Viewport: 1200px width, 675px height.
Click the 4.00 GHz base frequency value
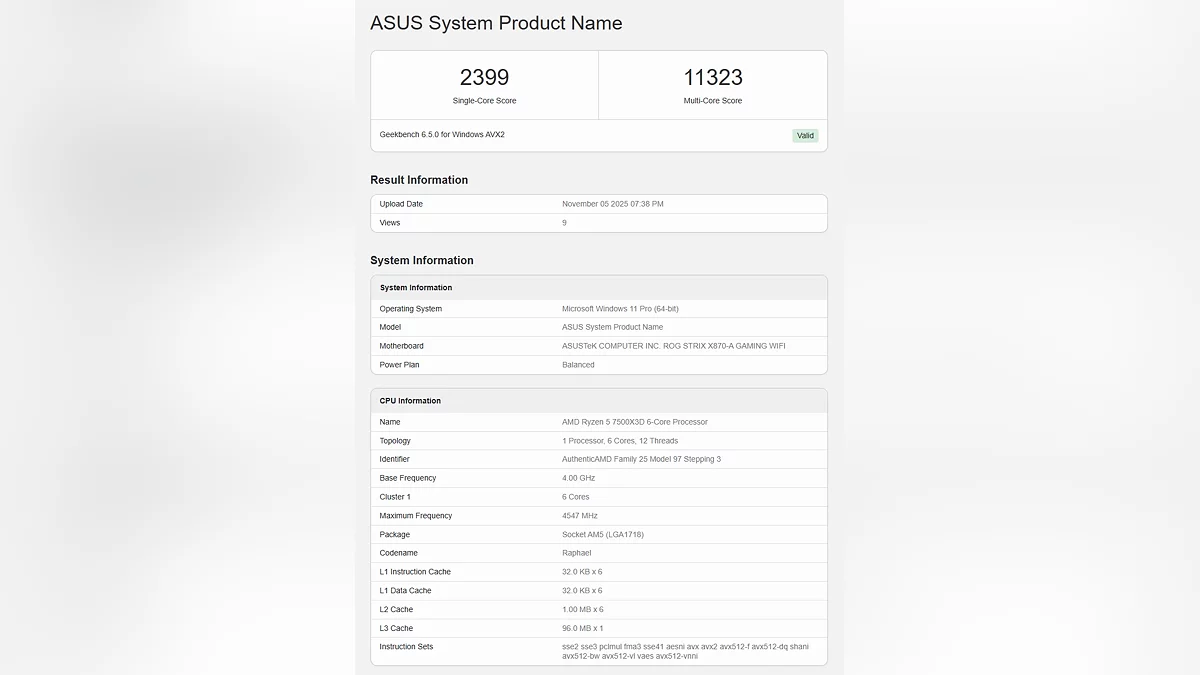[578, 478]
